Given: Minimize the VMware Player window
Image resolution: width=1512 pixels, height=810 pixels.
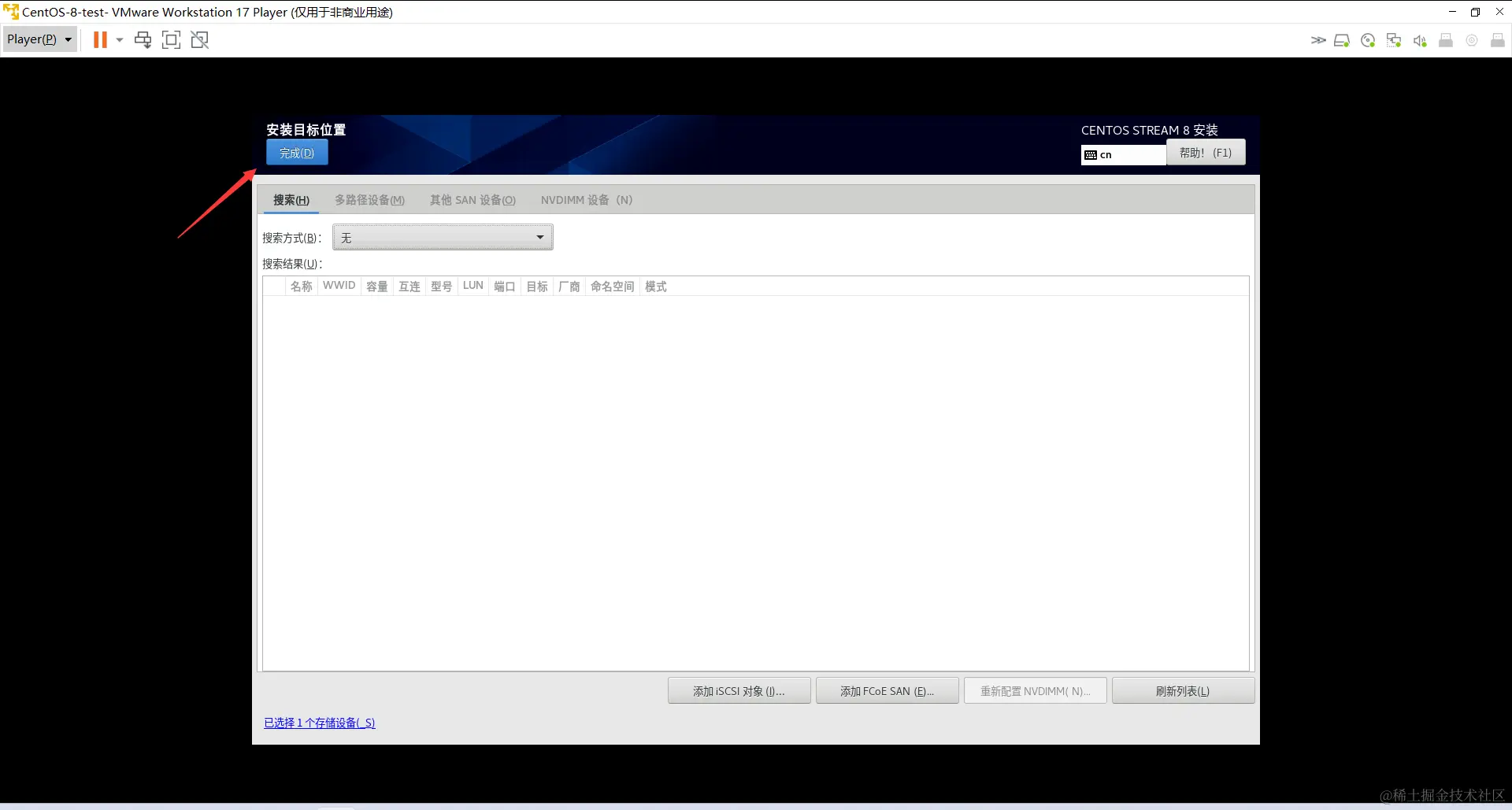Looking at the screenshot, I should [x=1452, y=12].
